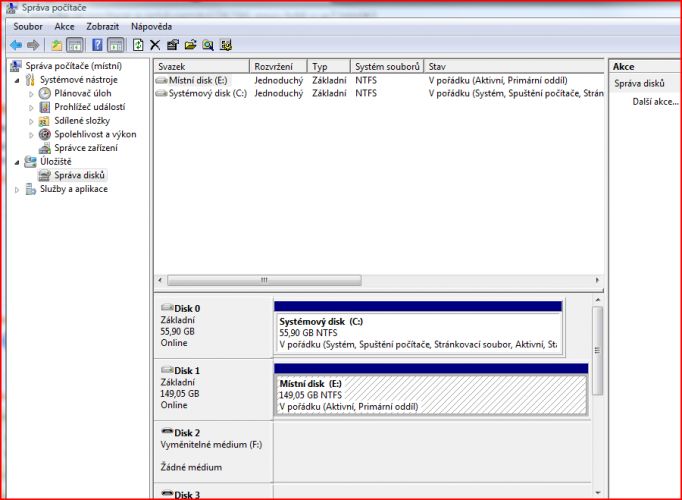Sort by the Rozvržení column header

[278, 67]
